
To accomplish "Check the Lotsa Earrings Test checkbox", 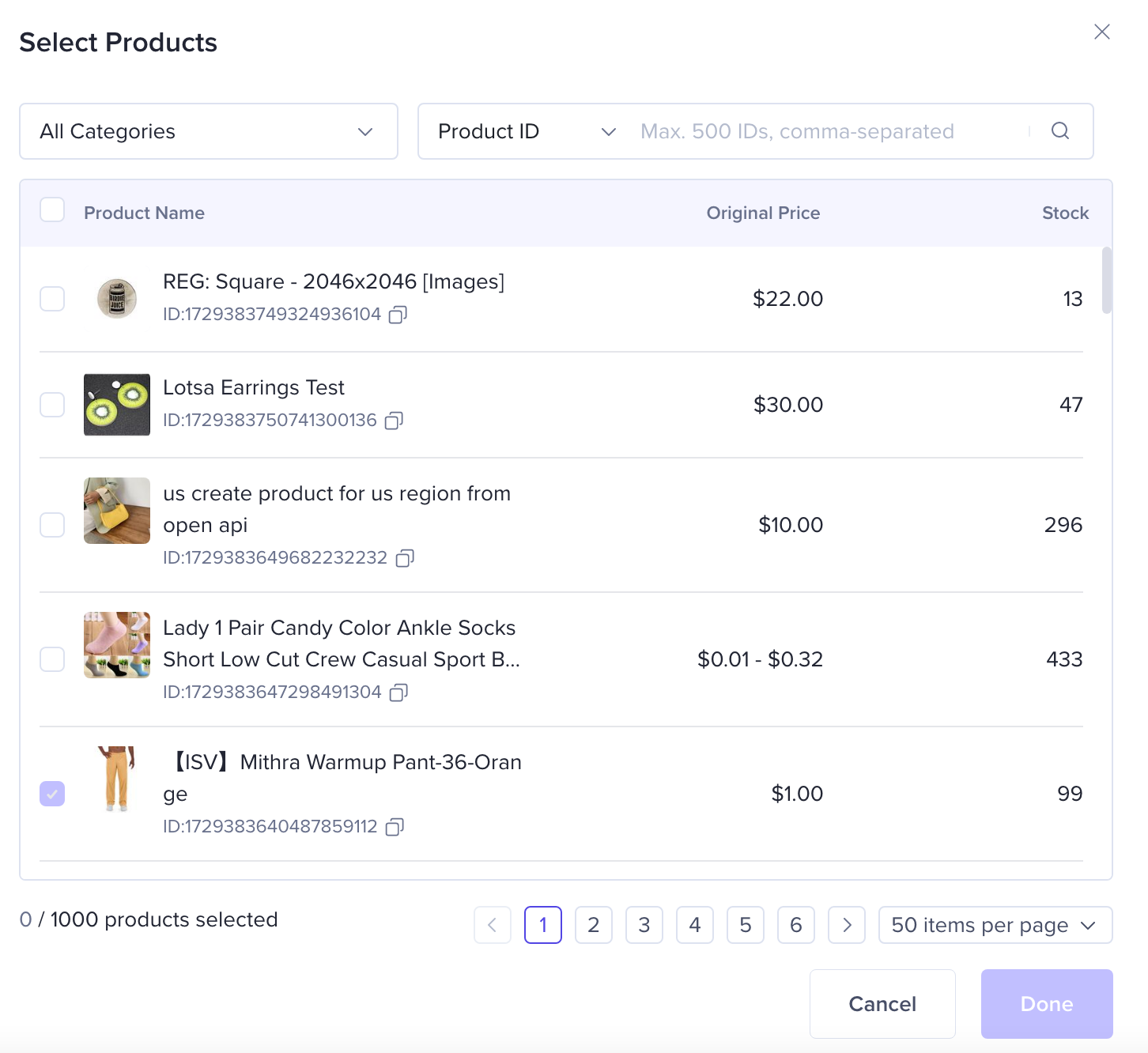I will pyautogui.click(x=52, y=405).
